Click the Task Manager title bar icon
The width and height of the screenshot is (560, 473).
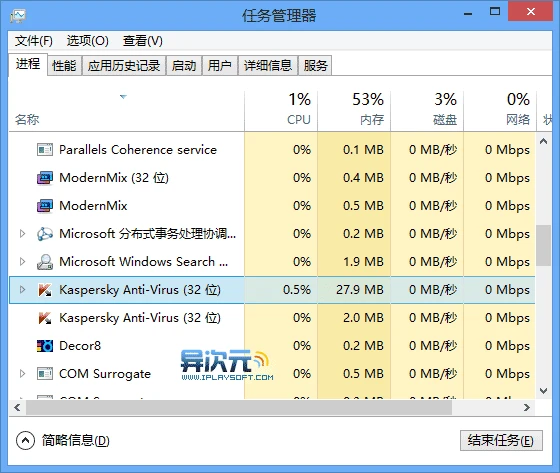coord(18,16)
